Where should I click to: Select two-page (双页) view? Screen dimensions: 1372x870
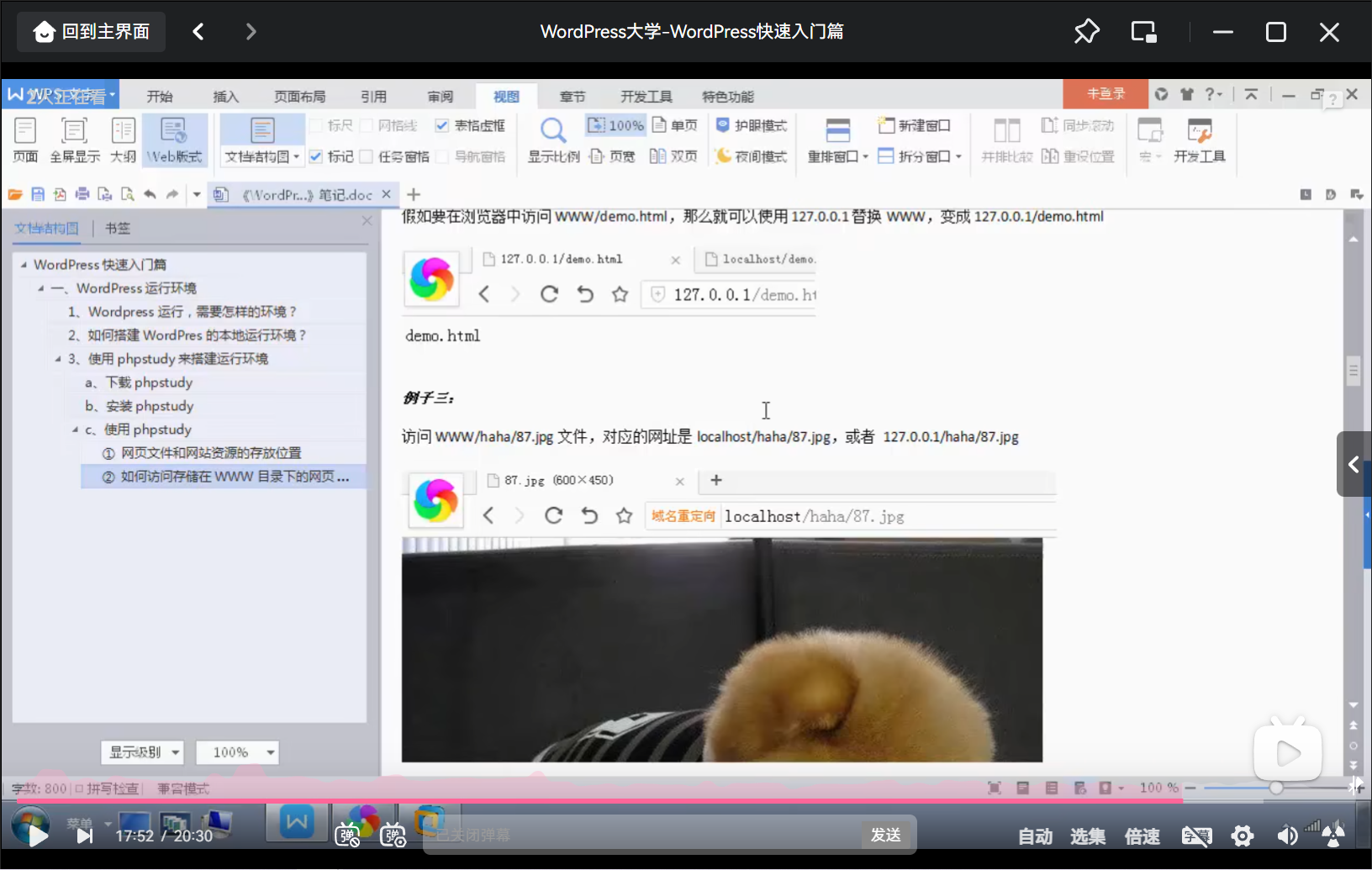[674, 156]
